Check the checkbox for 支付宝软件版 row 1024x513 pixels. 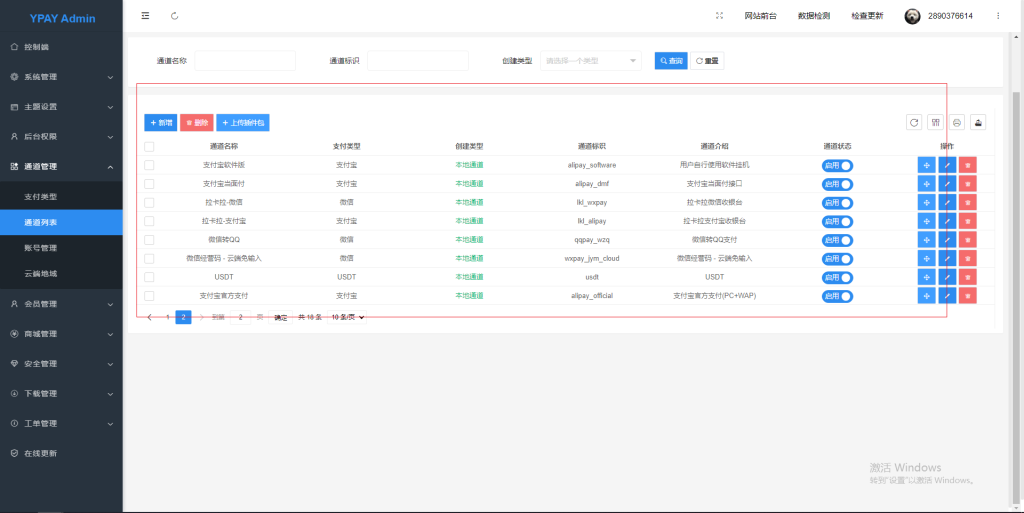pos(150,165)
